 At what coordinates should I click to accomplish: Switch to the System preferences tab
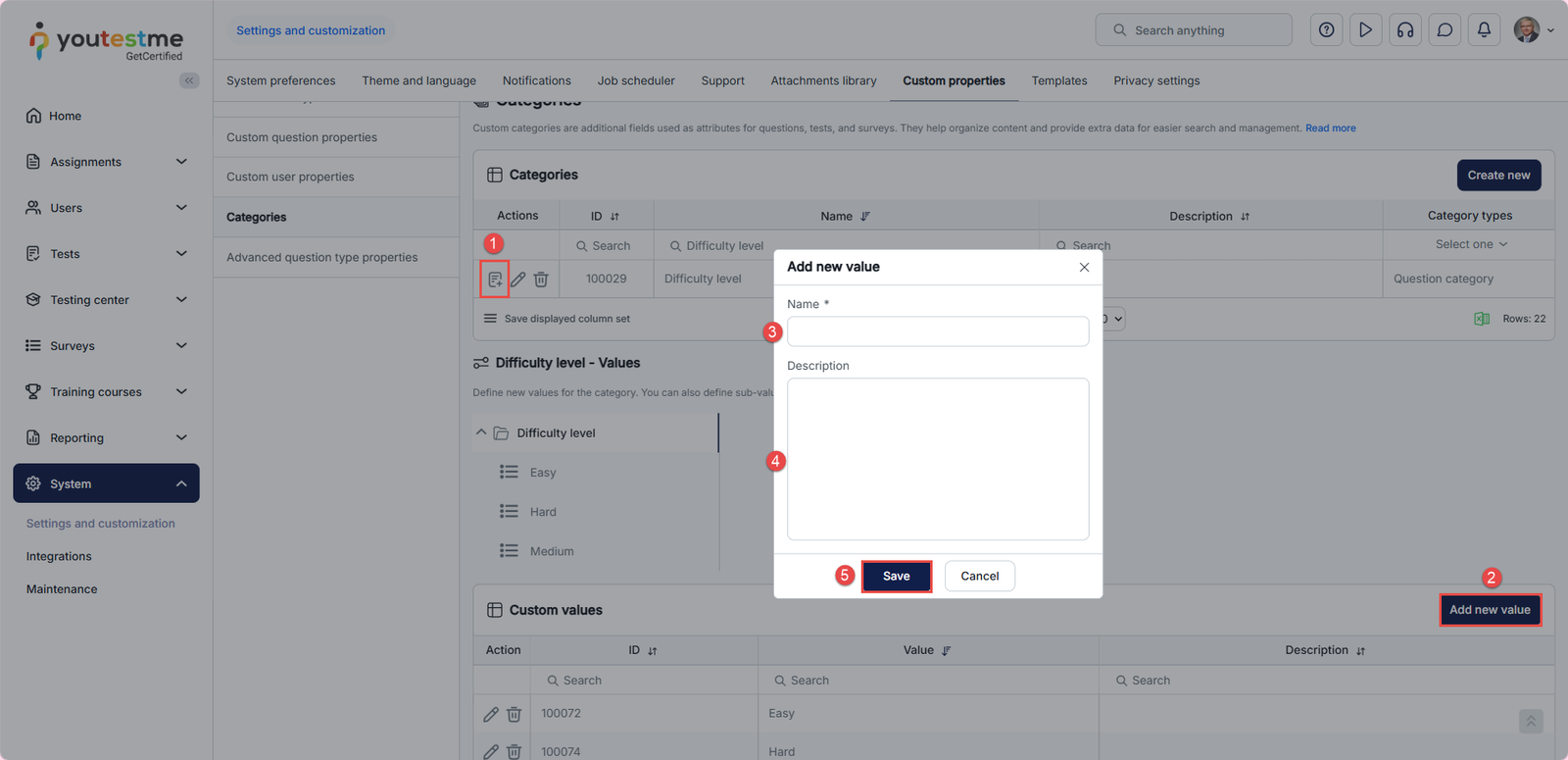[x=281, y=81]
